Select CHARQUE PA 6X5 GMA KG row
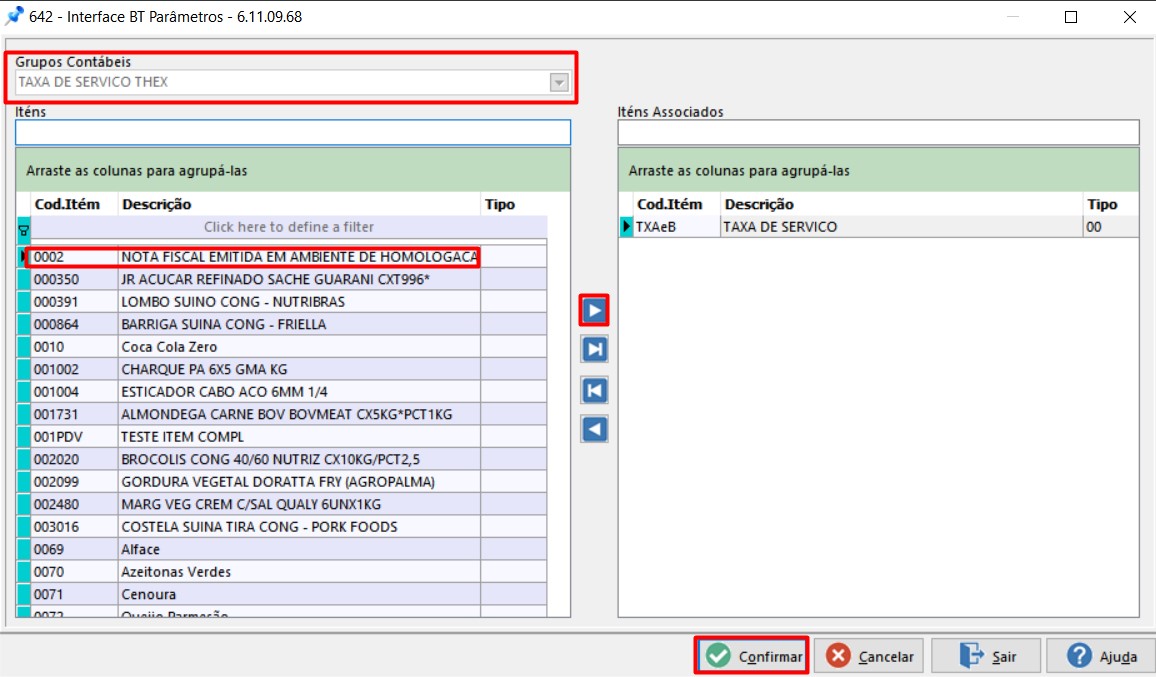The height and width of the screenshot is (677, 1156). coord(289,369)
